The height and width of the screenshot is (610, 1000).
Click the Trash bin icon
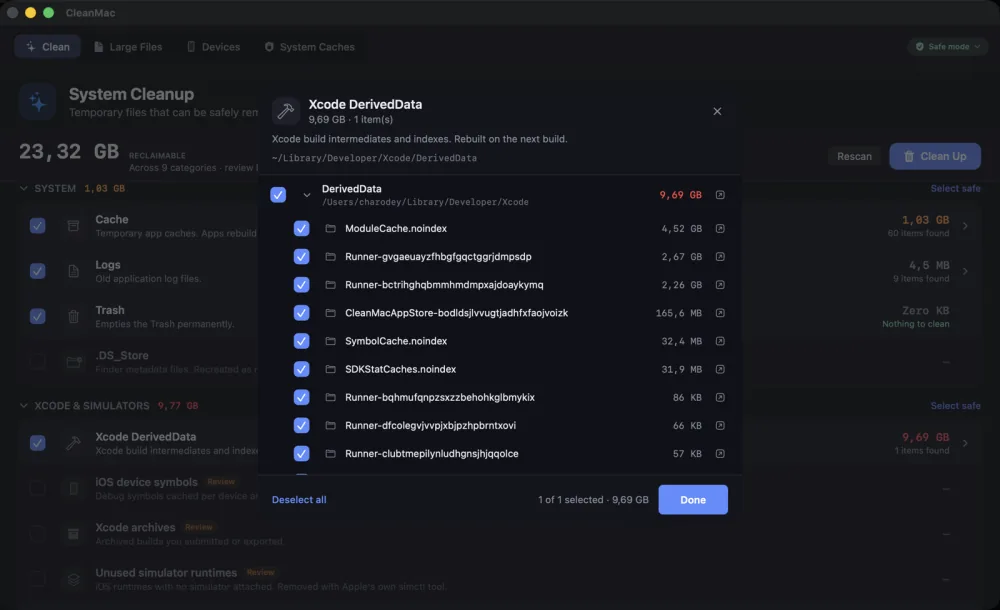tap(73, 316)
